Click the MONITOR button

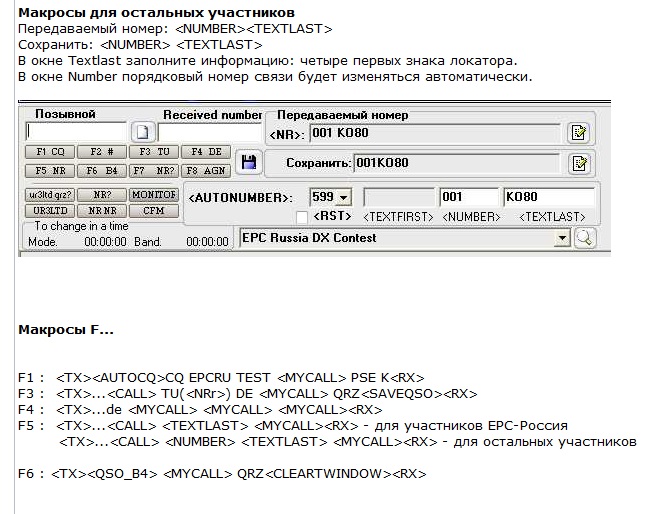(154, 194)
